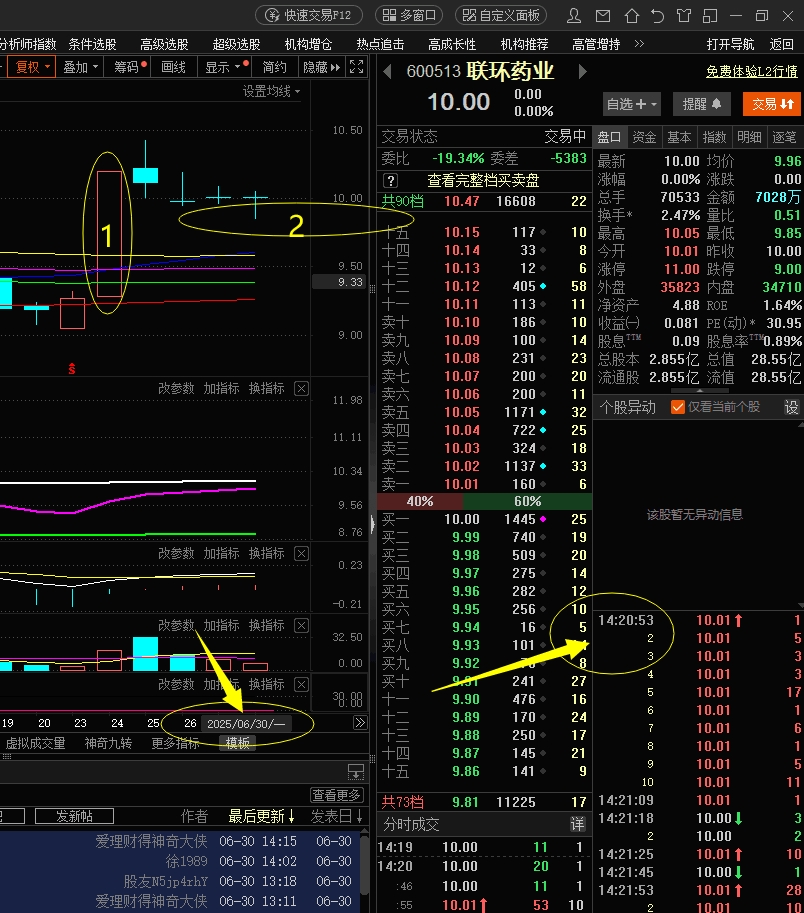Sort posts by 最后更新
The image size is (804, 913).
pos(261,816)
